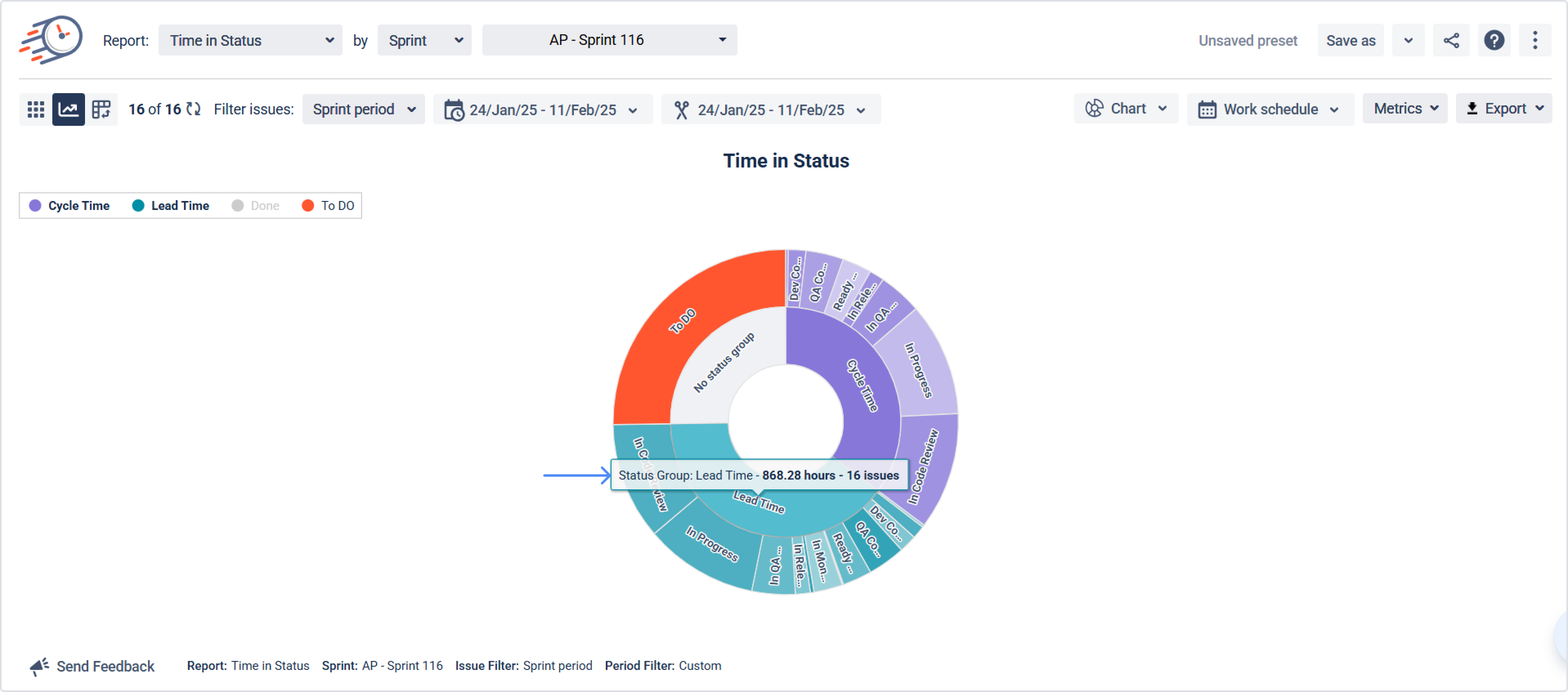Open the help question mark icon
1568x692 pixels.
[x=1494, y=41]
